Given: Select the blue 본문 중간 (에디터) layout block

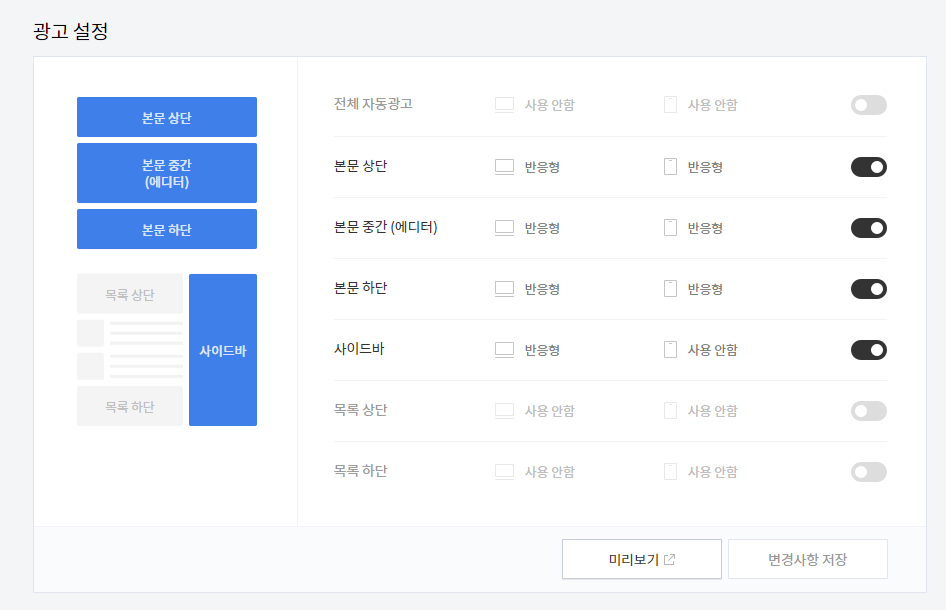Looking at the screenshot, I should (x=167, y=173).
